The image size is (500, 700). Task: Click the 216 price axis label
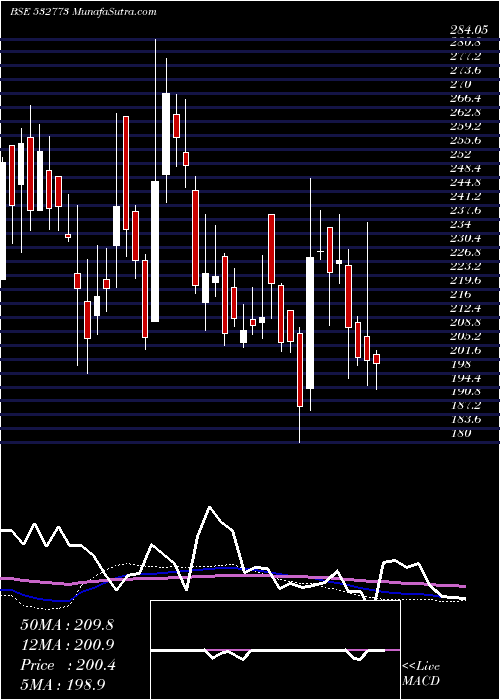pyautogui.click(x=461, y=294)
